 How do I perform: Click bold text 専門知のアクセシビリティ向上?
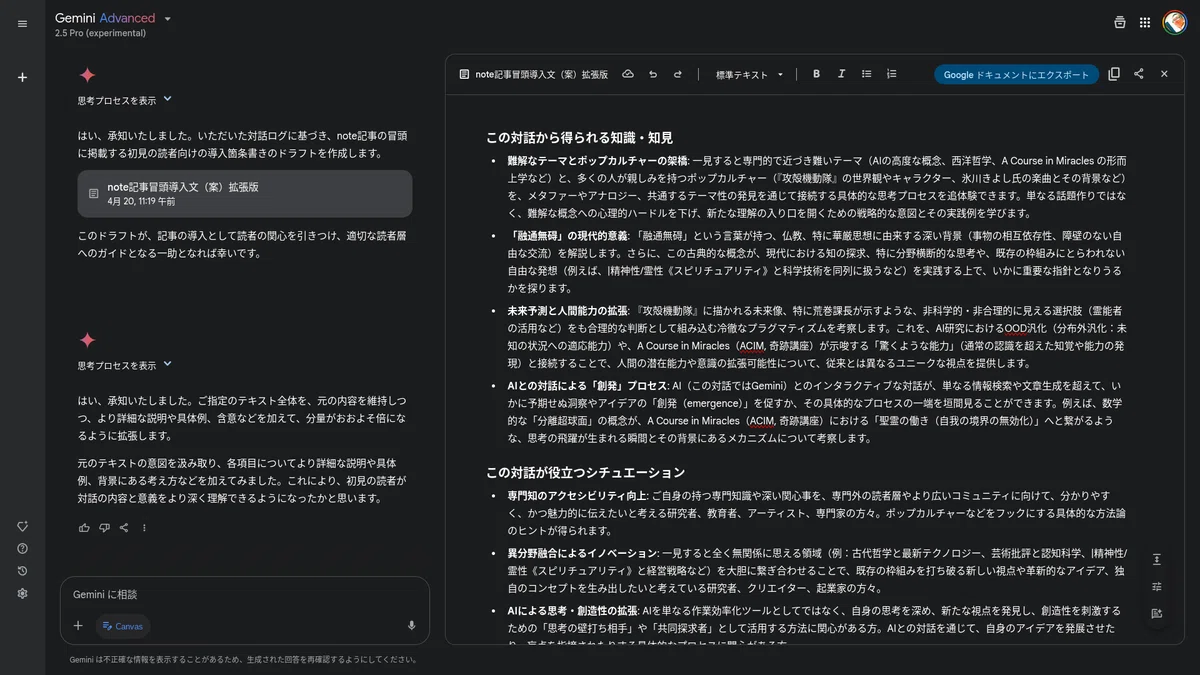click(x=576, y=495)
